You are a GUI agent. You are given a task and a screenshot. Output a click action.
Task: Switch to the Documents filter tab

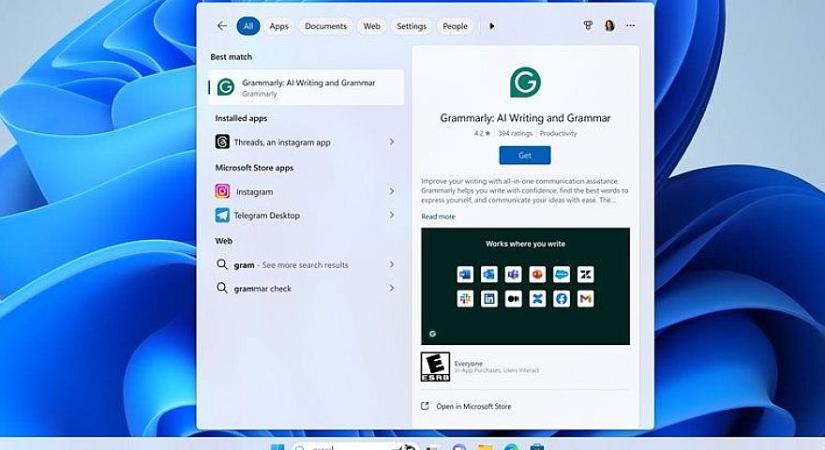coord(326,26)
